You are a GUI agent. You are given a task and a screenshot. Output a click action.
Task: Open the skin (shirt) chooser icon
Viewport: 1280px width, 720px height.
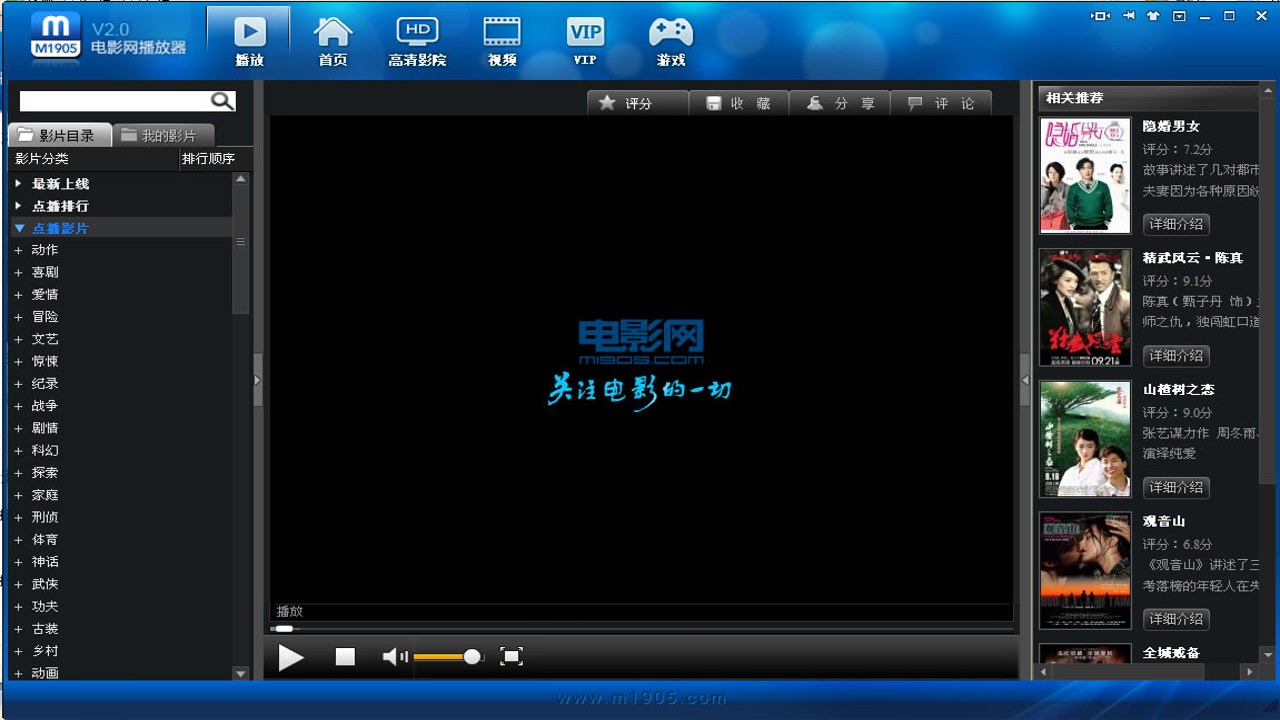[1153, 16]
